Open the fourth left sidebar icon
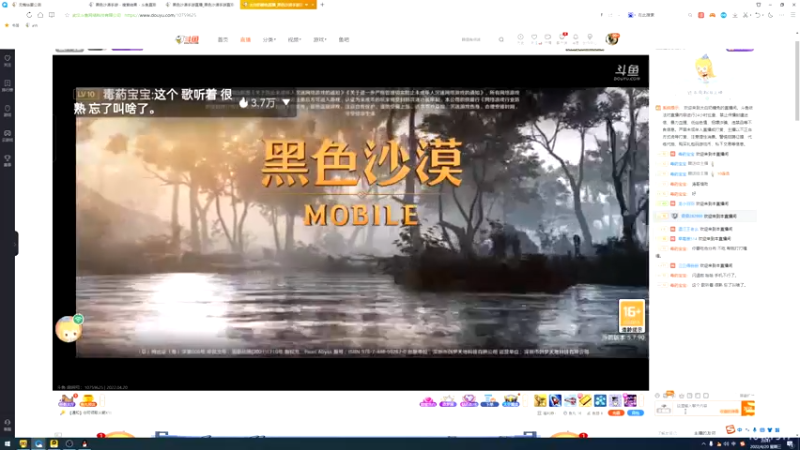 click(7, 135)
